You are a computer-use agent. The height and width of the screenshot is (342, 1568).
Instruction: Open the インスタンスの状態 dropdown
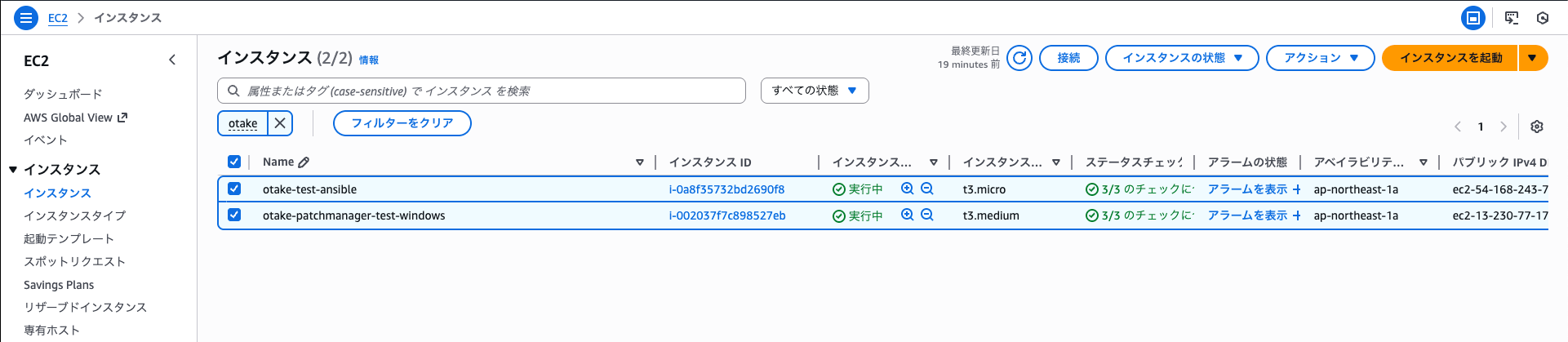coord(1182,58)
